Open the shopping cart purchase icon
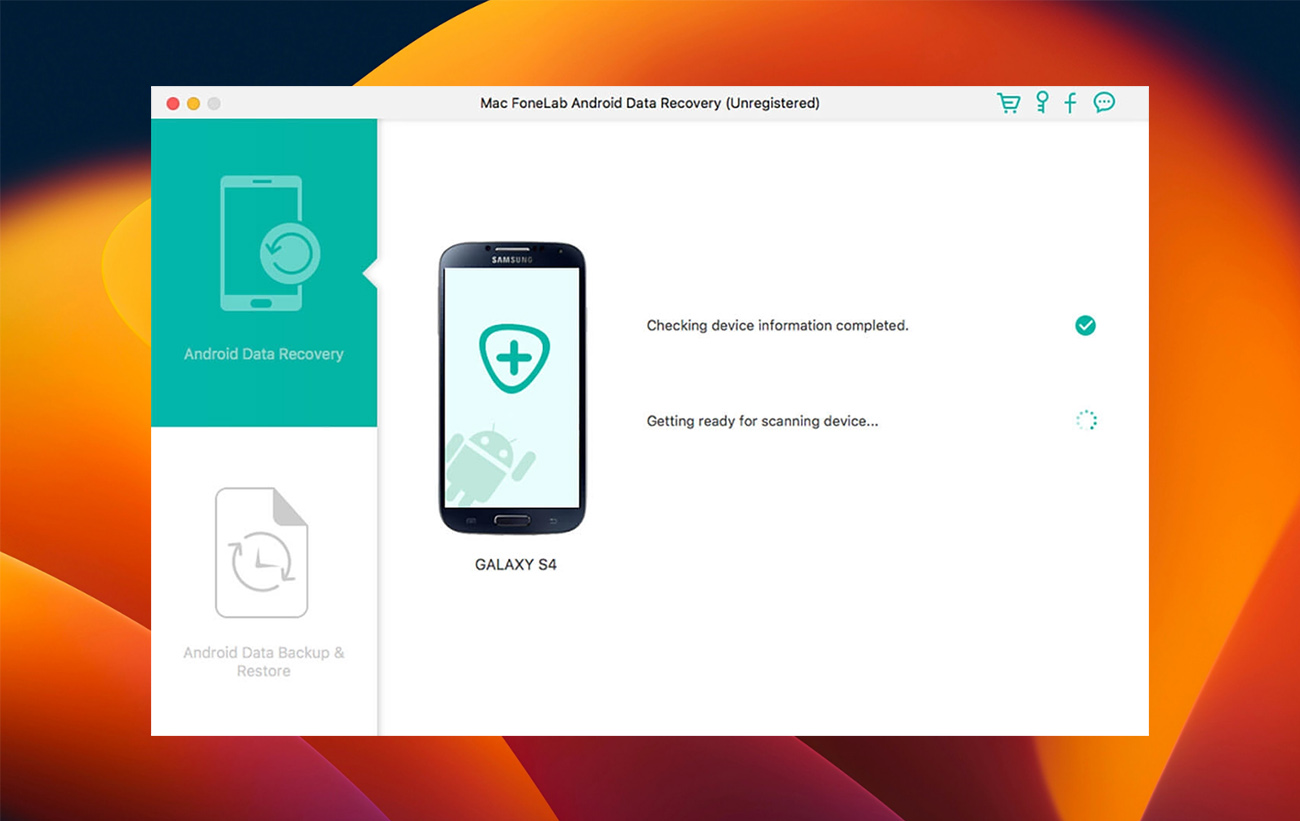Screen dimensions: 1300x821 pyautogui.click(x=1010, y=103)
